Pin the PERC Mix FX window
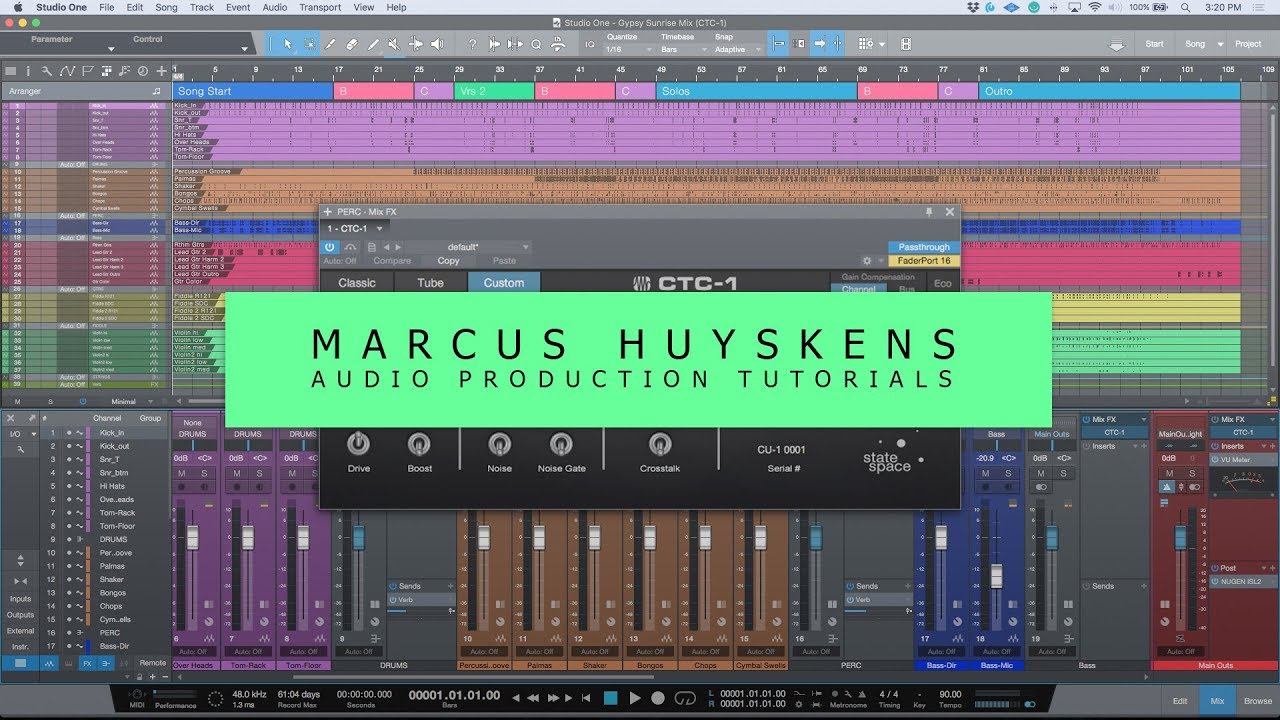This screenshot has width=1280, height=720. 929,212
